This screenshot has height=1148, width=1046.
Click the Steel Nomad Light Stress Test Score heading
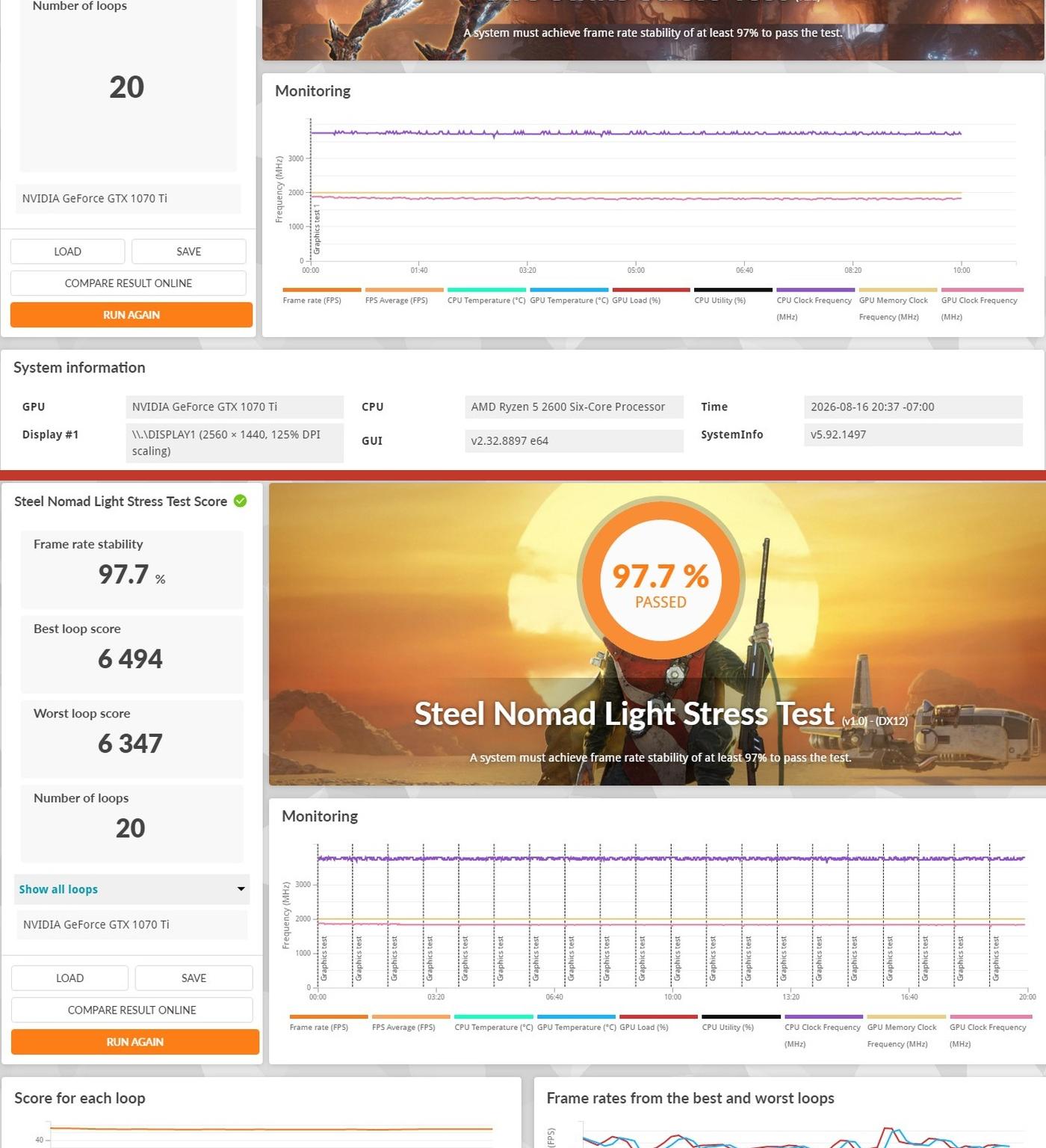pos(120,502)
